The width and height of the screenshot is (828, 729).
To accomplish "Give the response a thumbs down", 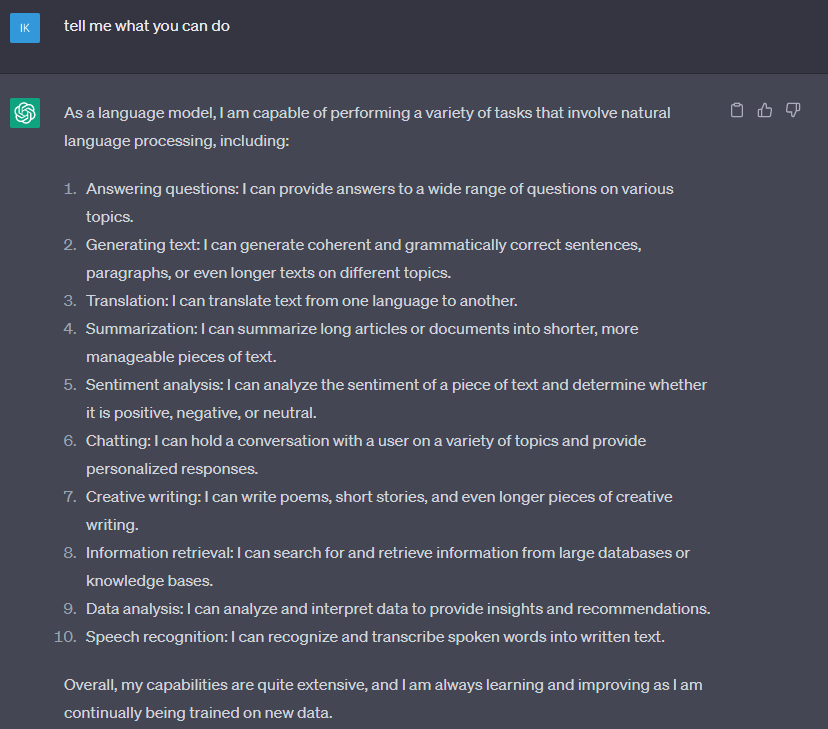I will click(793, 110).
